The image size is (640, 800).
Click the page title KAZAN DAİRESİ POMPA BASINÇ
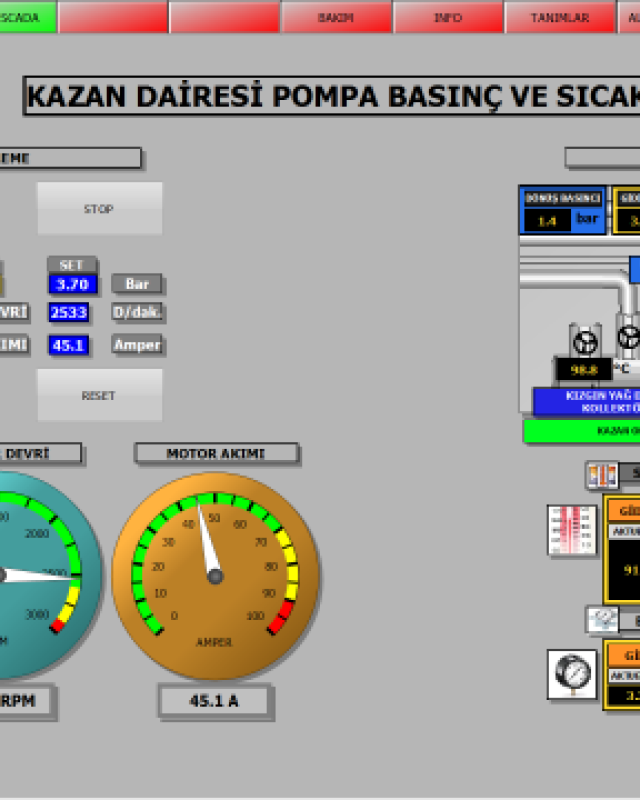tap(332, 96)
